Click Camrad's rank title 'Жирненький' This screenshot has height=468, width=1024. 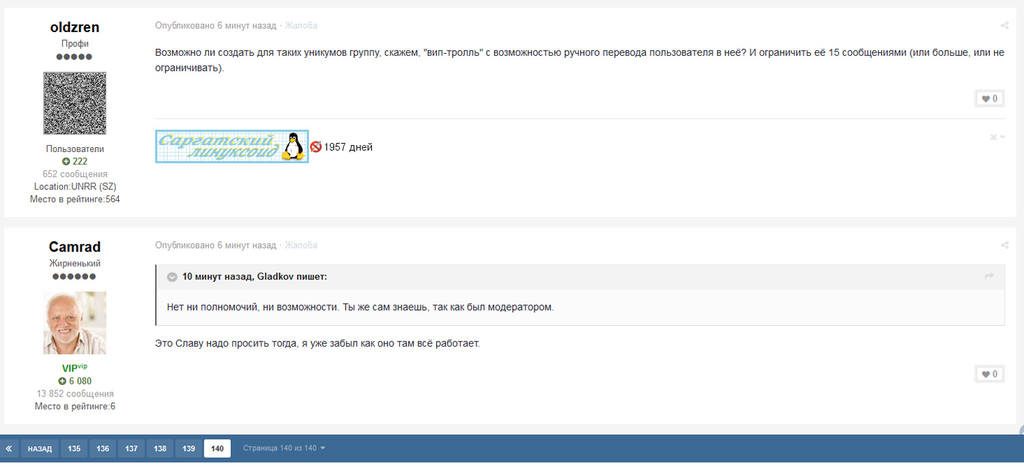coord(74,264)
